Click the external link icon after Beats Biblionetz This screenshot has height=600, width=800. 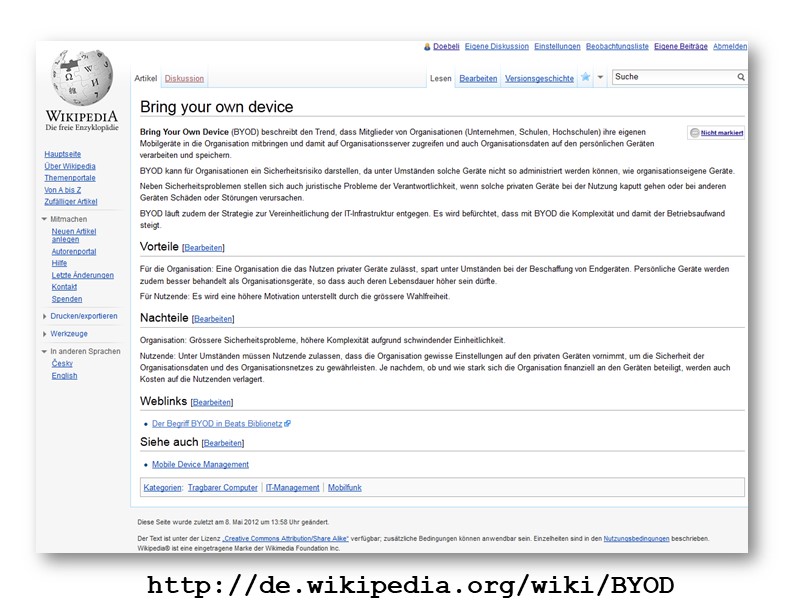tap(288, 424)
